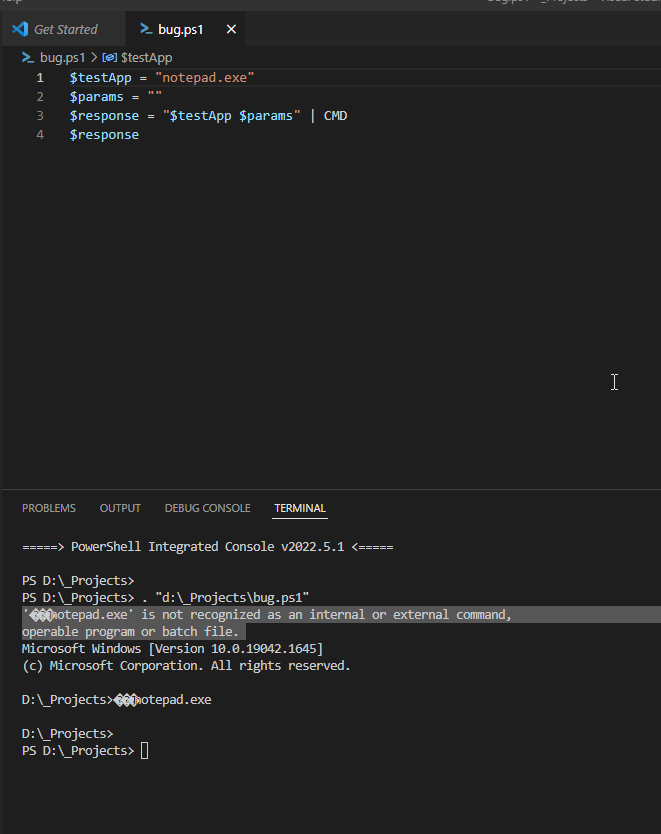Click $testApp symbol in the breadcrumb

tap(146, 57)
